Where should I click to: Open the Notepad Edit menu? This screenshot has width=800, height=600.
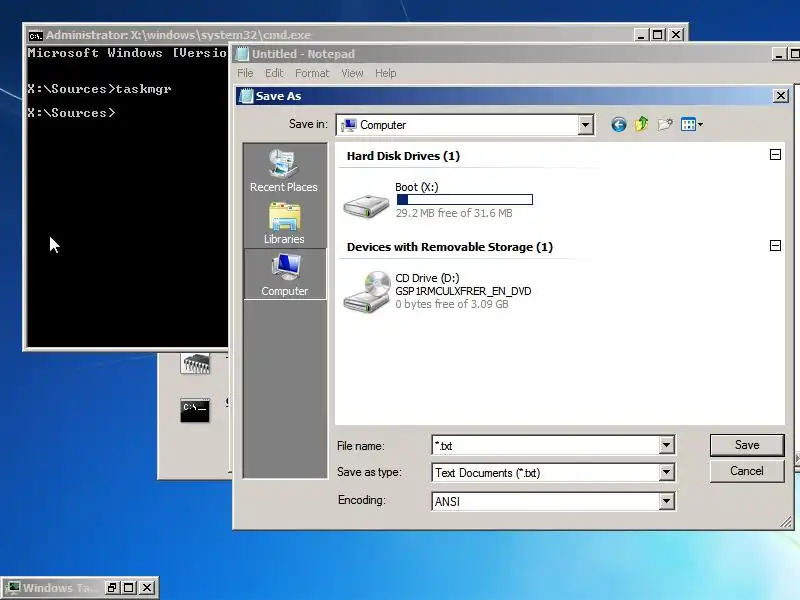pyautogui.click(x=274, y=73)
